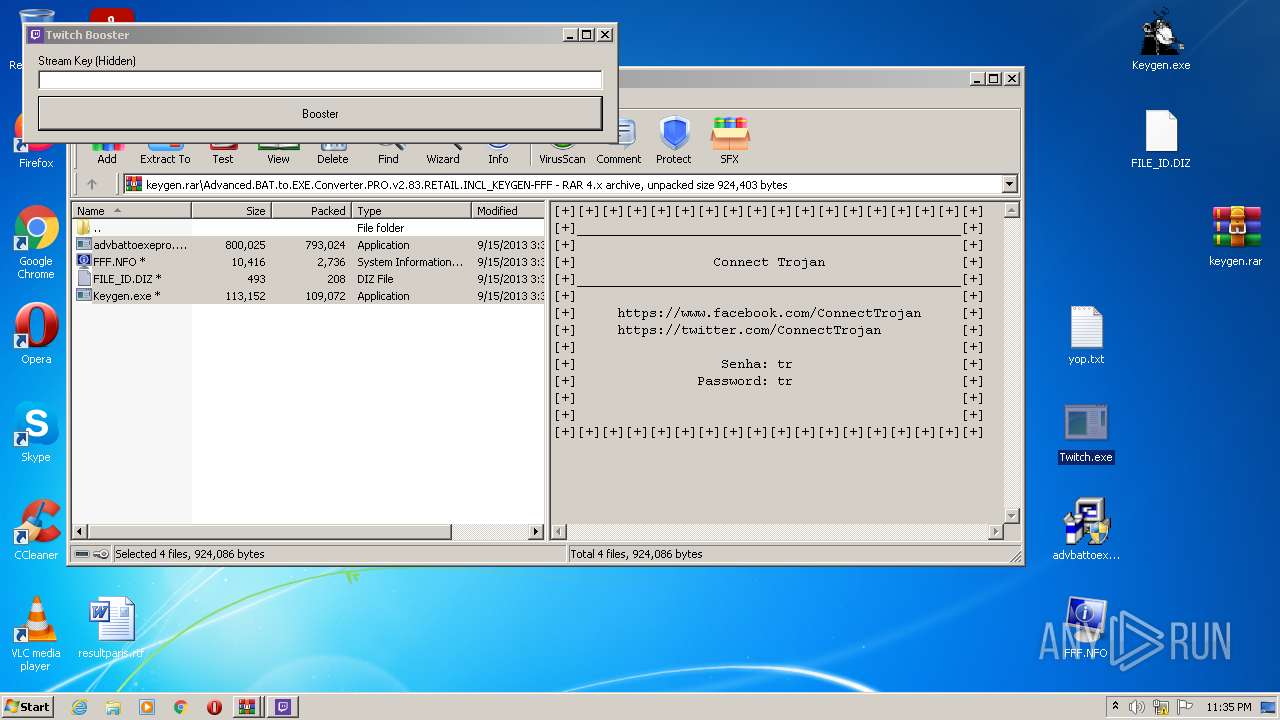
Task: Open FILE_ID.DIZ desktop icon
Action: 1161,139
